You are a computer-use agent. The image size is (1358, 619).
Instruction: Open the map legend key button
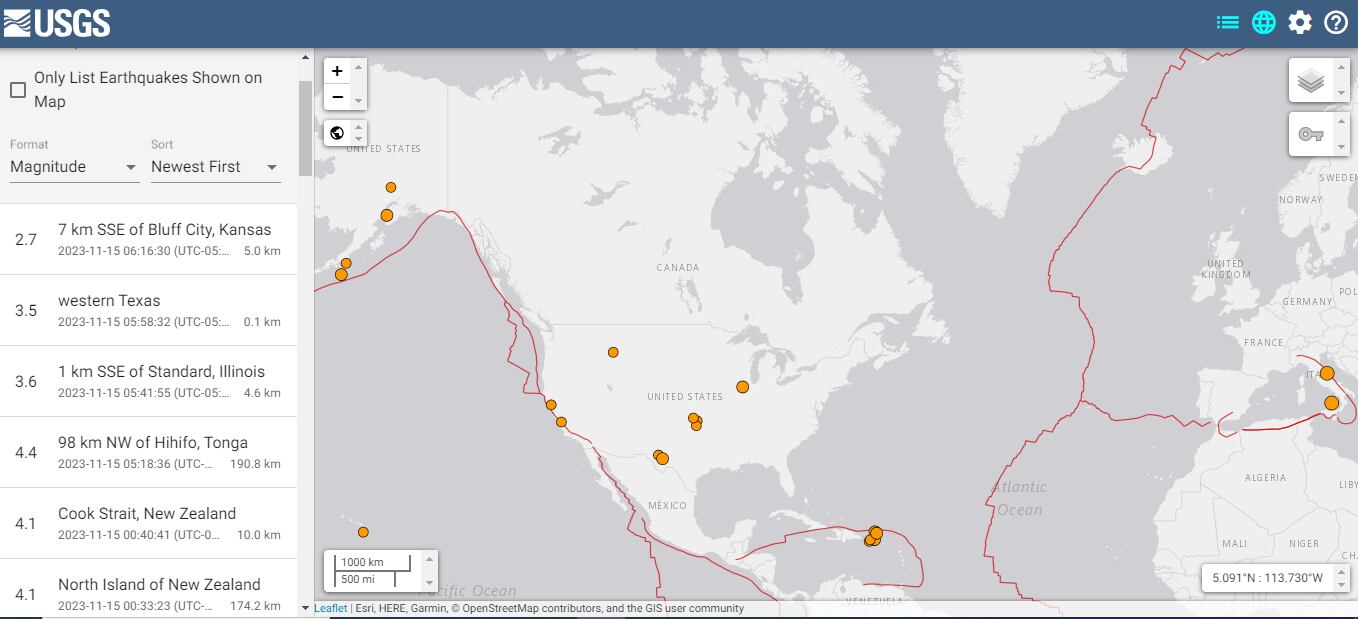1310,134
